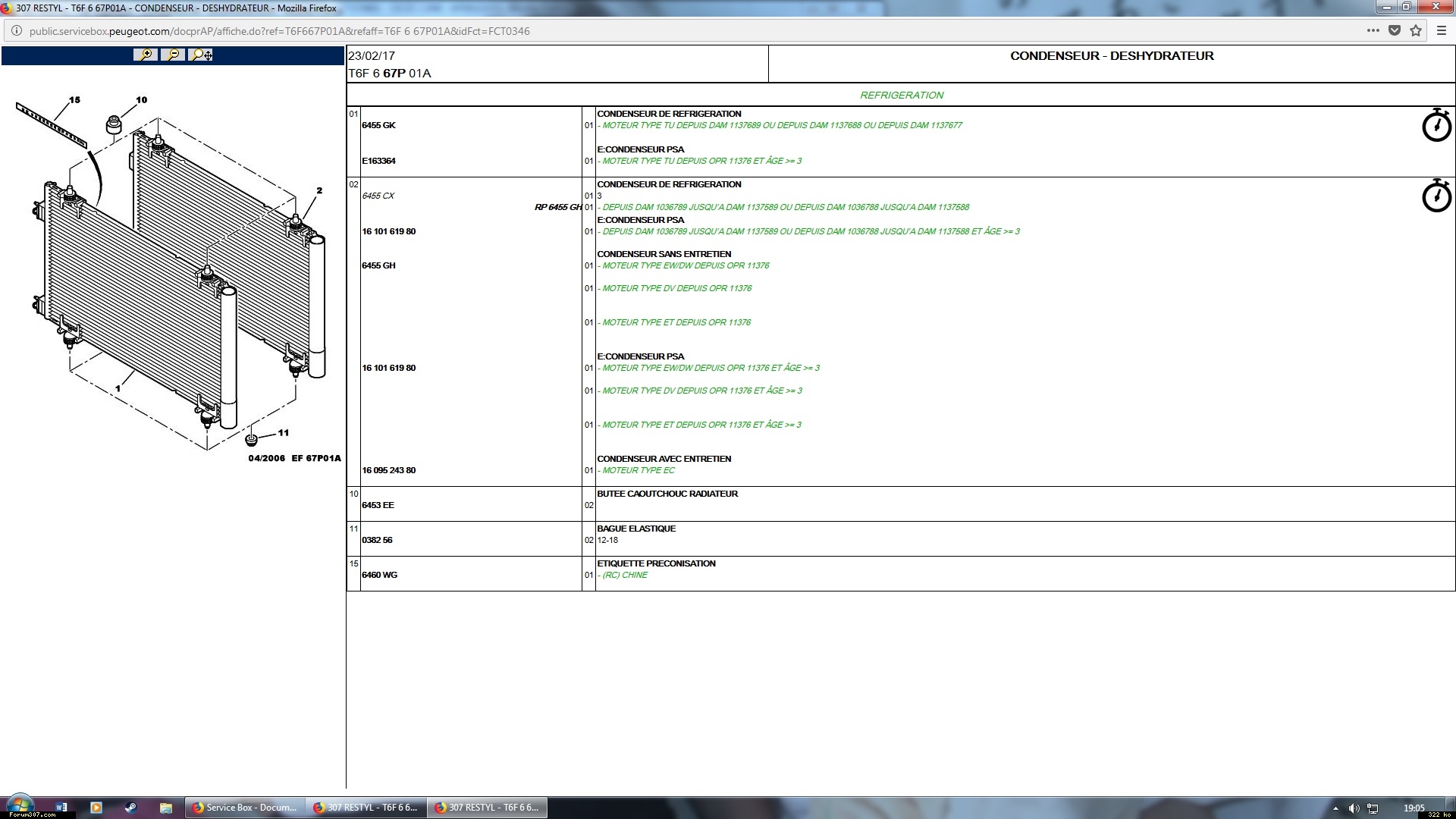Click the zoom out magnifier icon
Screen dimensions: 1456x819
pos(173,55)
